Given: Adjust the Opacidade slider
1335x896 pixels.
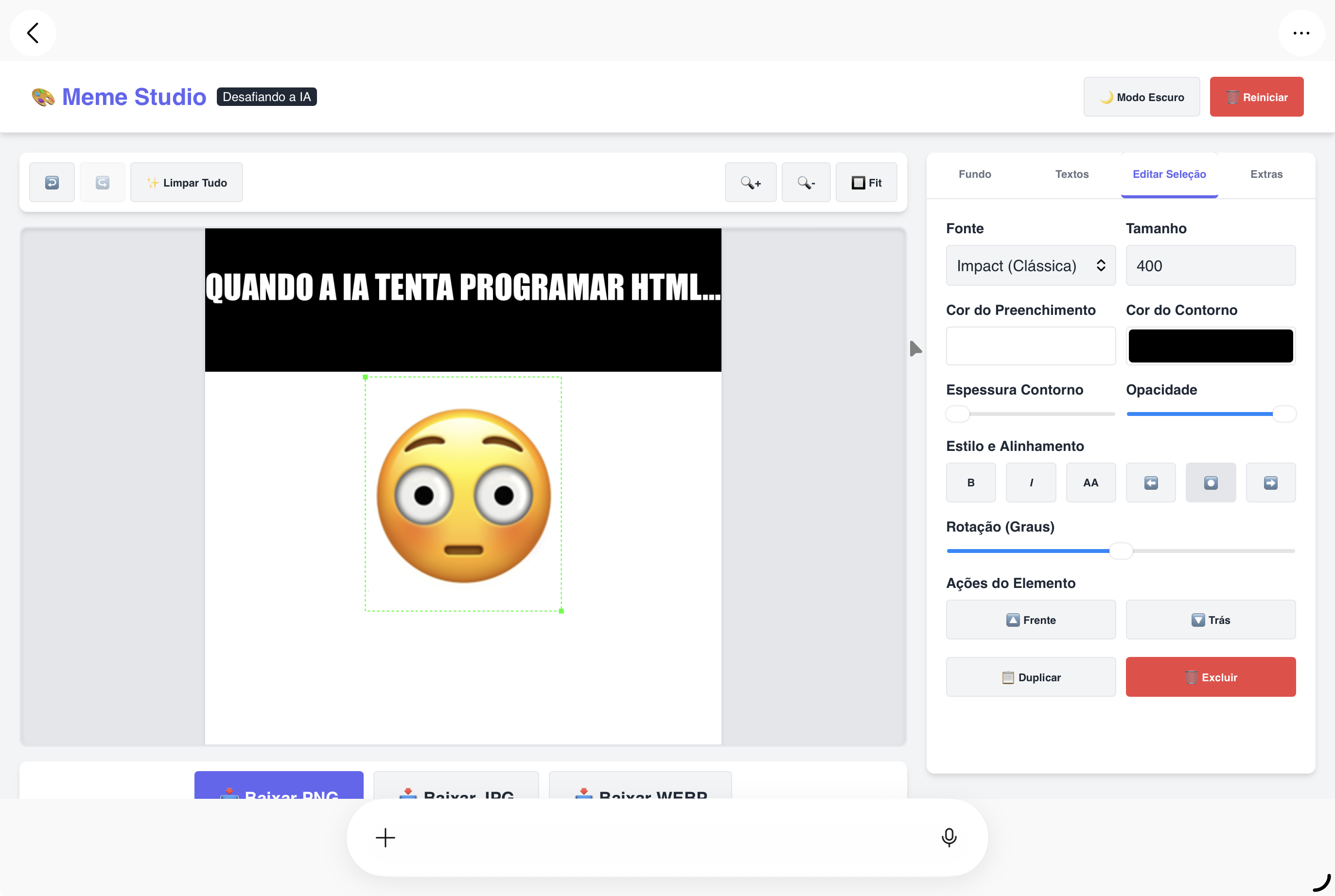Looking at the screenshot, I should coord(1211,414).
